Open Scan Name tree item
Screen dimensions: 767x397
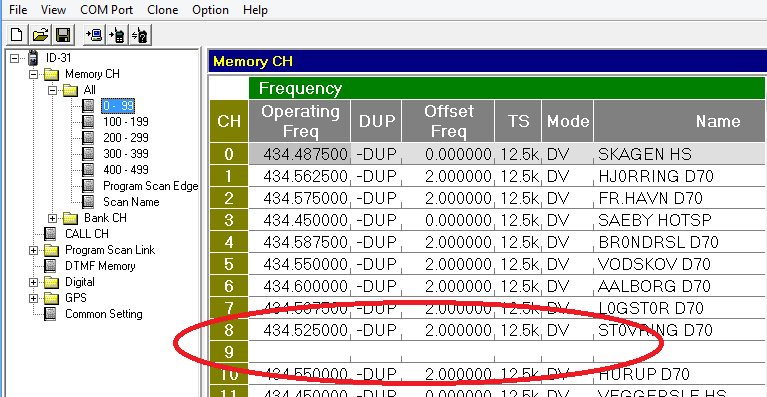click(x=131, y=202)
